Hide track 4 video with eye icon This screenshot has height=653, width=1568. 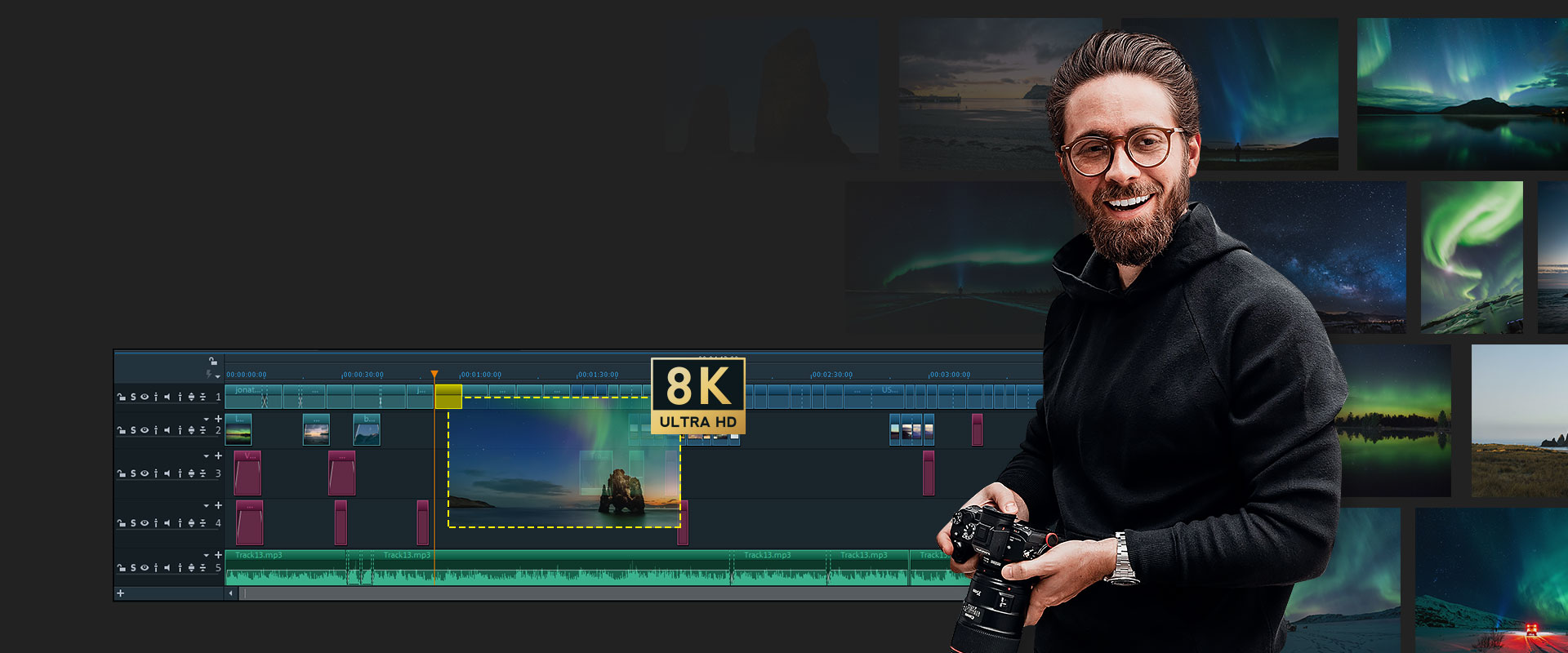coord(145,523)
